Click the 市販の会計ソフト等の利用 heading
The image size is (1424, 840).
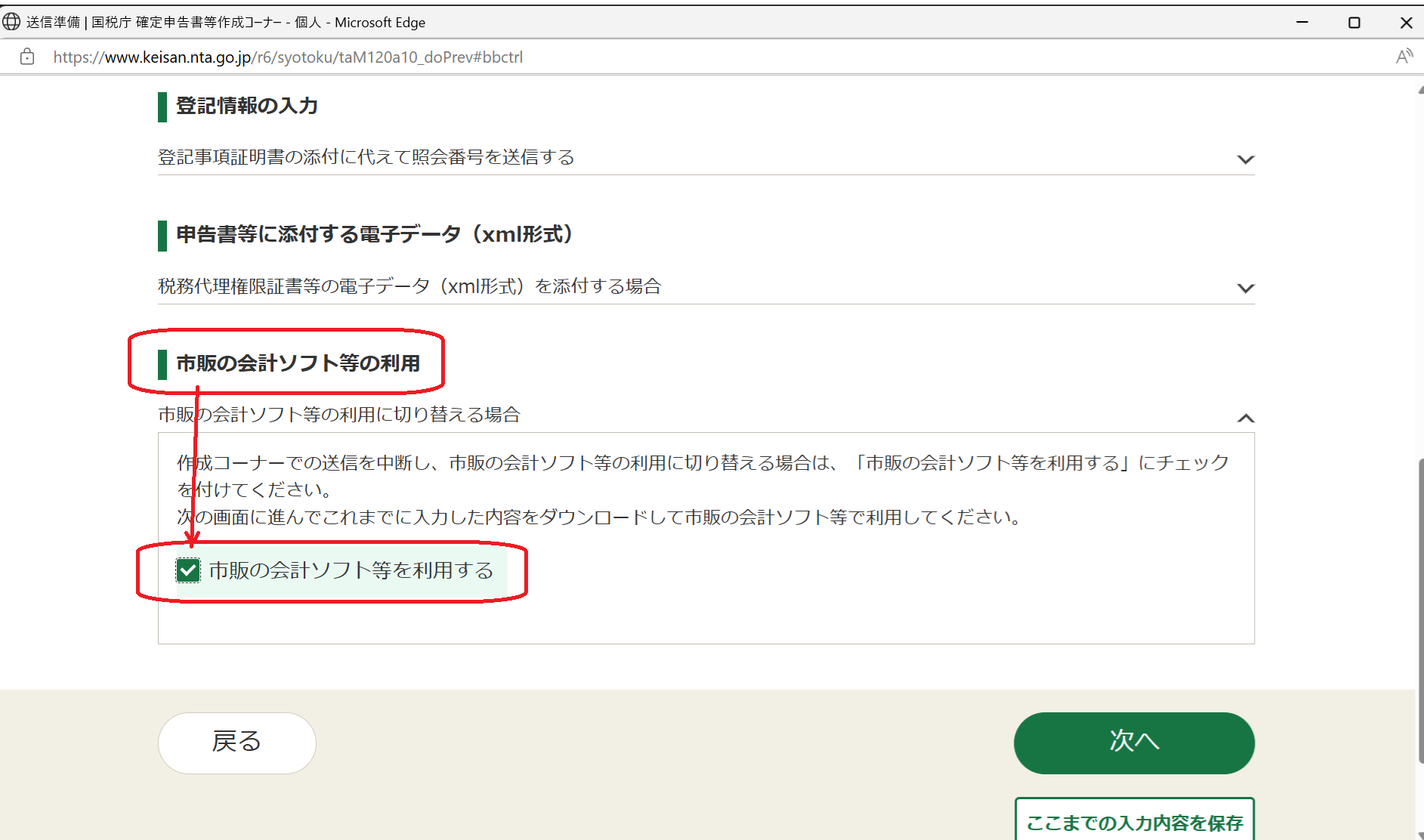point(298,363)
